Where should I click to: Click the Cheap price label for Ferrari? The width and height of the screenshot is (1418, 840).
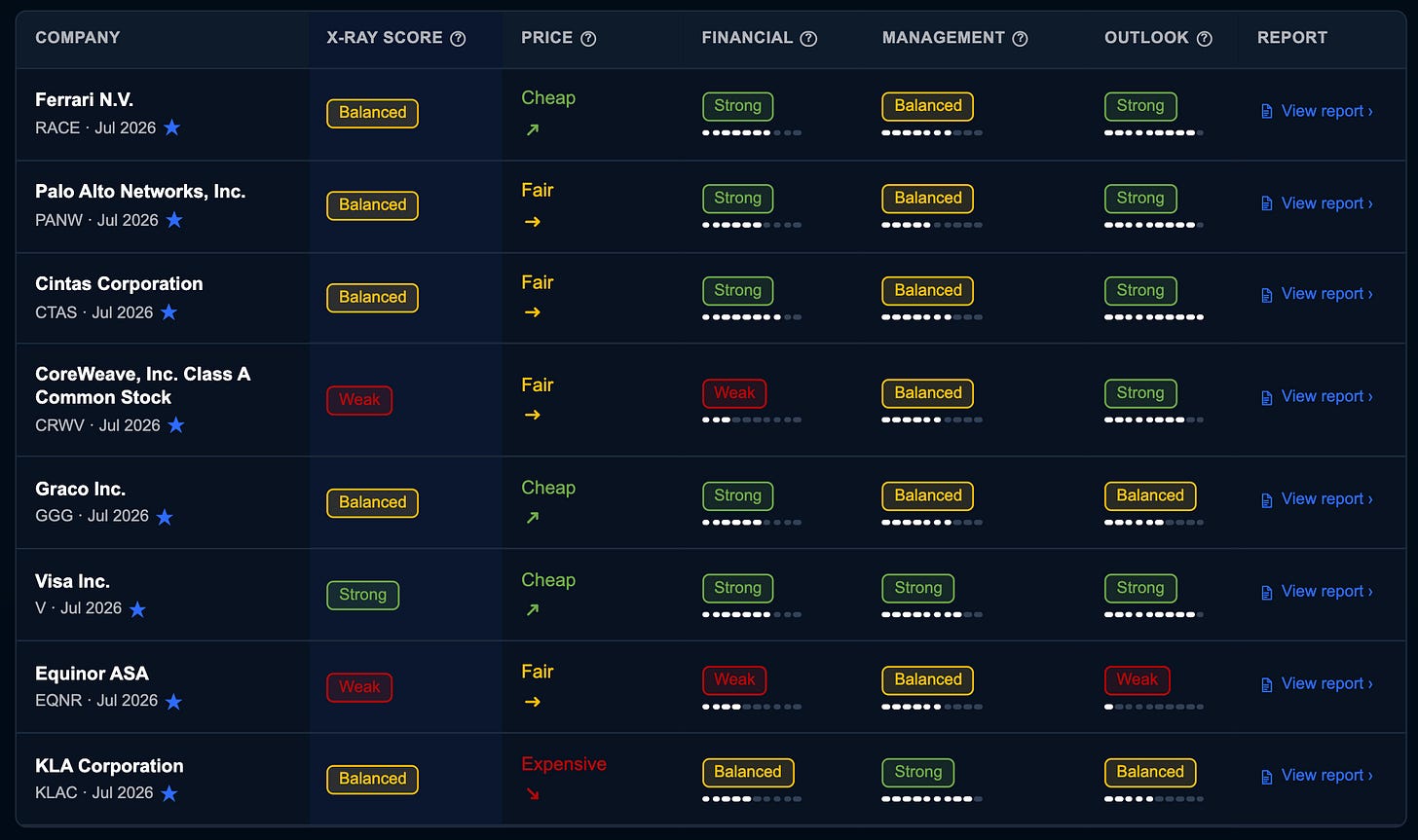tap(548, 98)
